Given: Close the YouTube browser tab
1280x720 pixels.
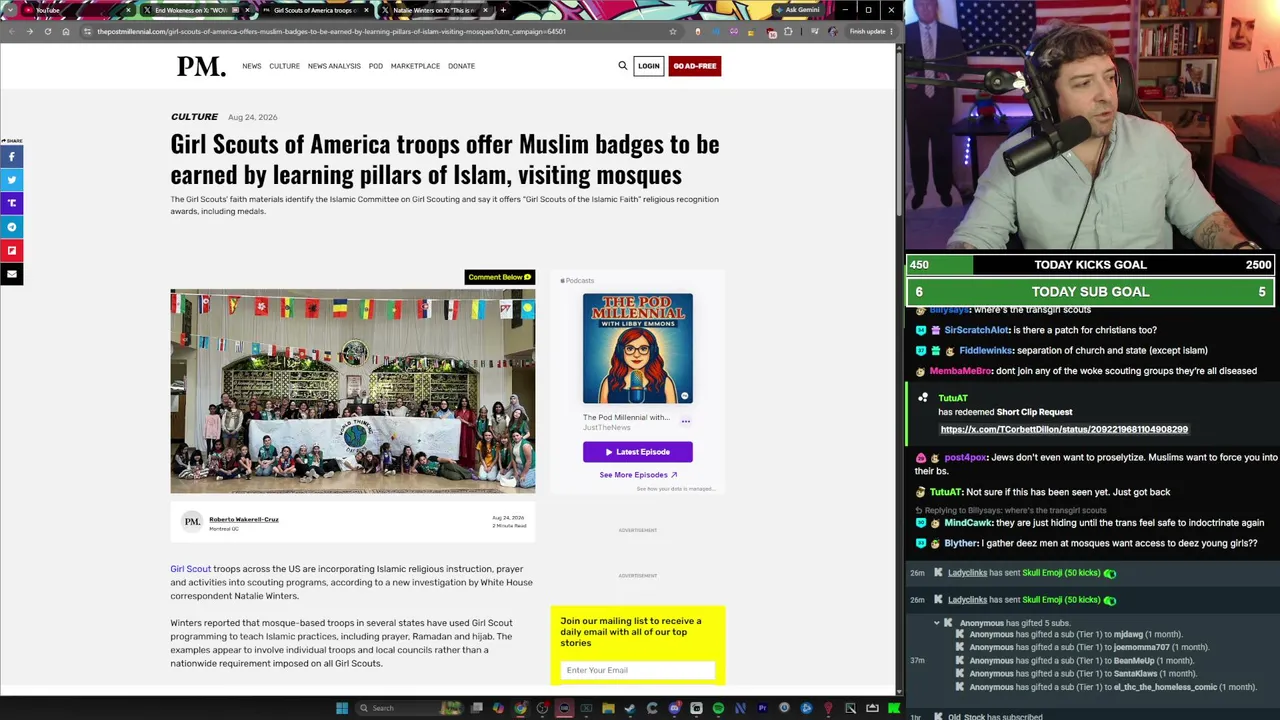Looking at the screenshot, I should coord(128,10).
